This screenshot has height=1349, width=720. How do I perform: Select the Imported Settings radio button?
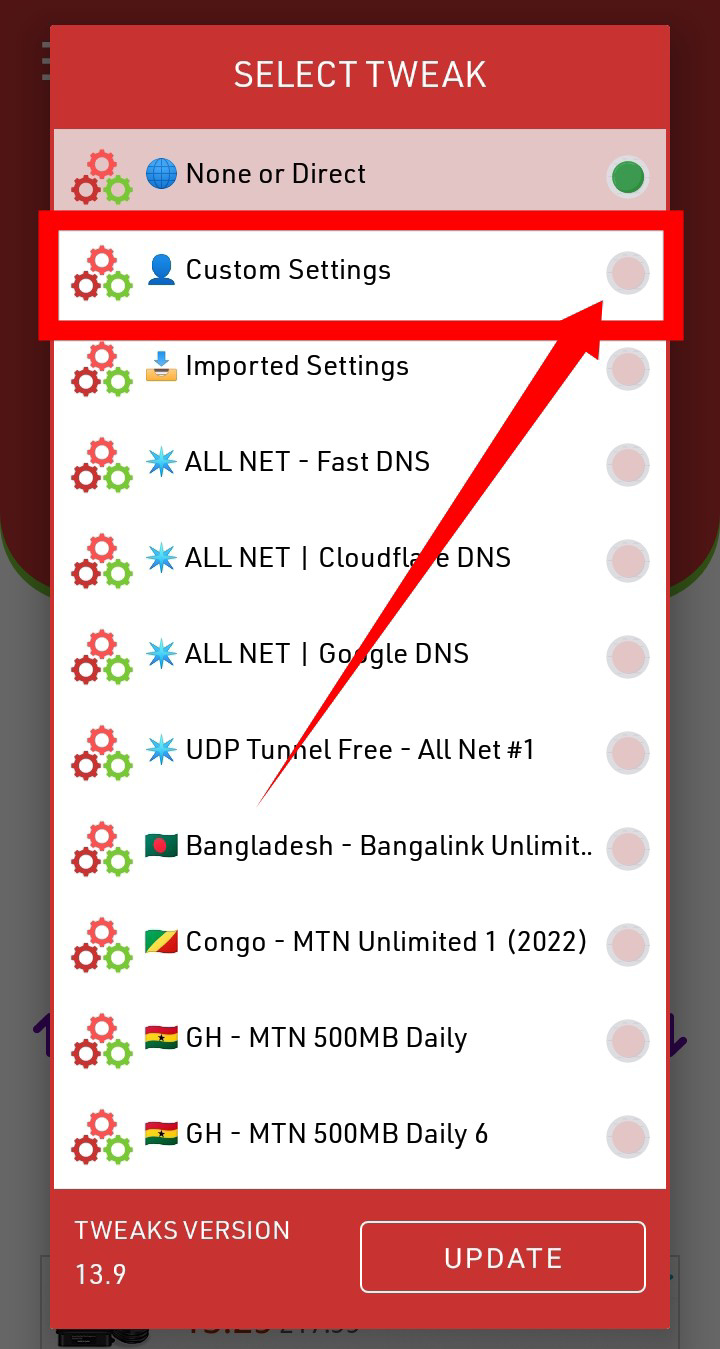[x=628, y=369]
